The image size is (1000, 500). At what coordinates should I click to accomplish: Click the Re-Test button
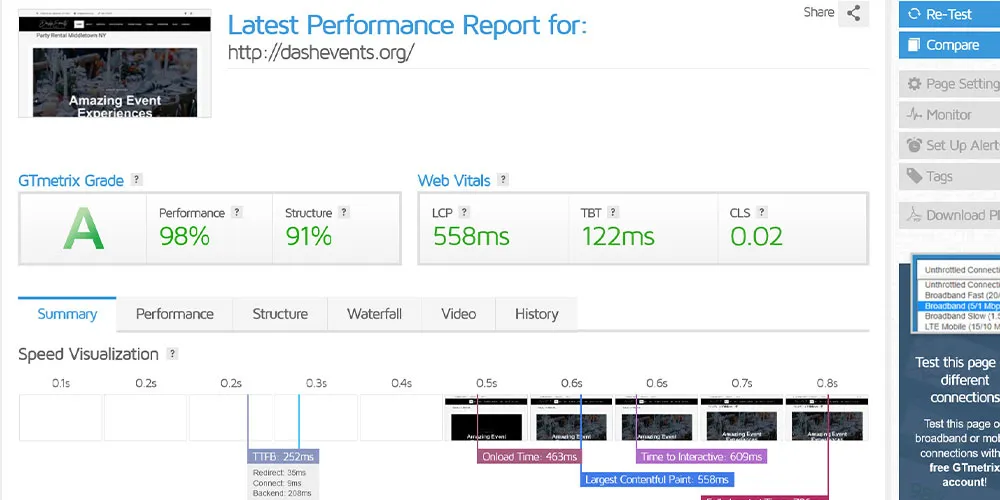tap(950, 14)
